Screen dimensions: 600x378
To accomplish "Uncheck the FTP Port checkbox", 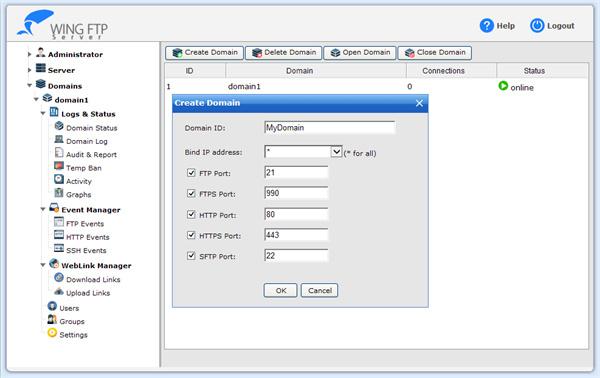I will tap(191, 173).
